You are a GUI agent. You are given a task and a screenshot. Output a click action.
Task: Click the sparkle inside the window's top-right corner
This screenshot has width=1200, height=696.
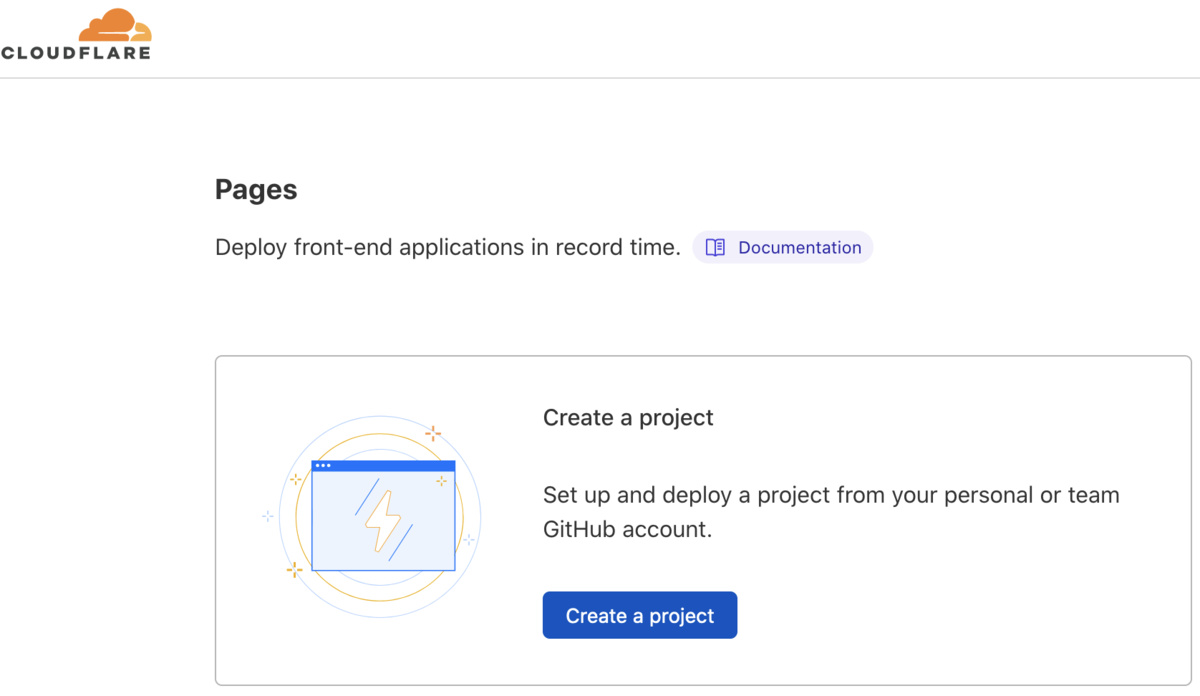(x=441, y=481)
